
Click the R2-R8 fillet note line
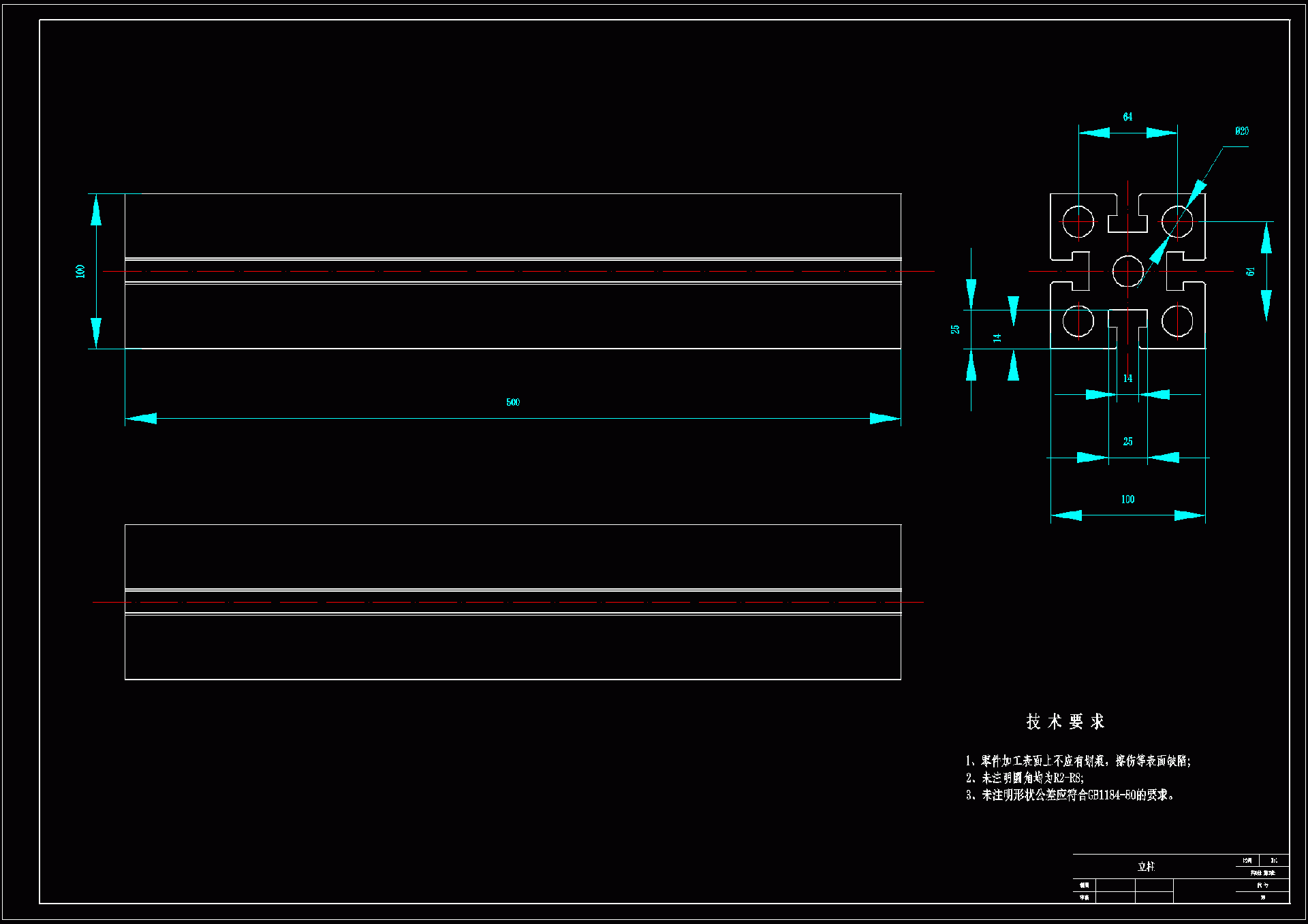(x=1025, y=778)
